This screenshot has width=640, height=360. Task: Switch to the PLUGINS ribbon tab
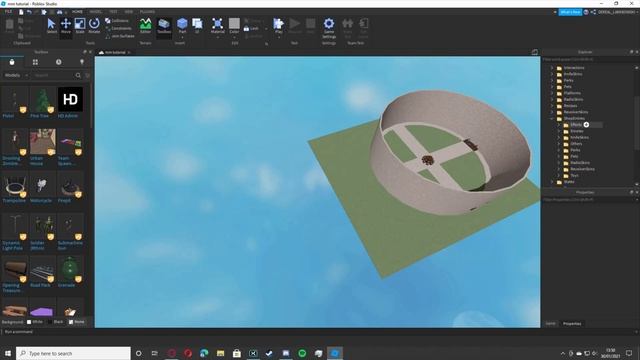tap(147, 12)
